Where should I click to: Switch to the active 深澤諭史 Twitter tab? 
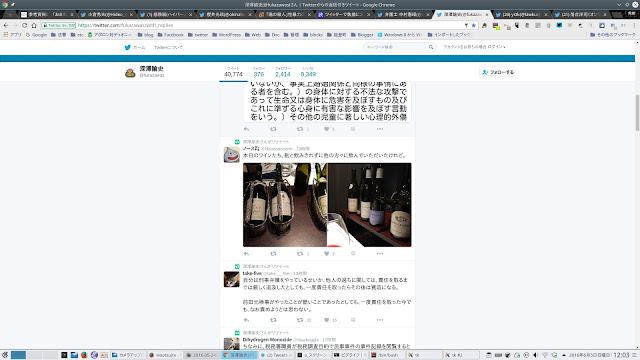point(462,14)
